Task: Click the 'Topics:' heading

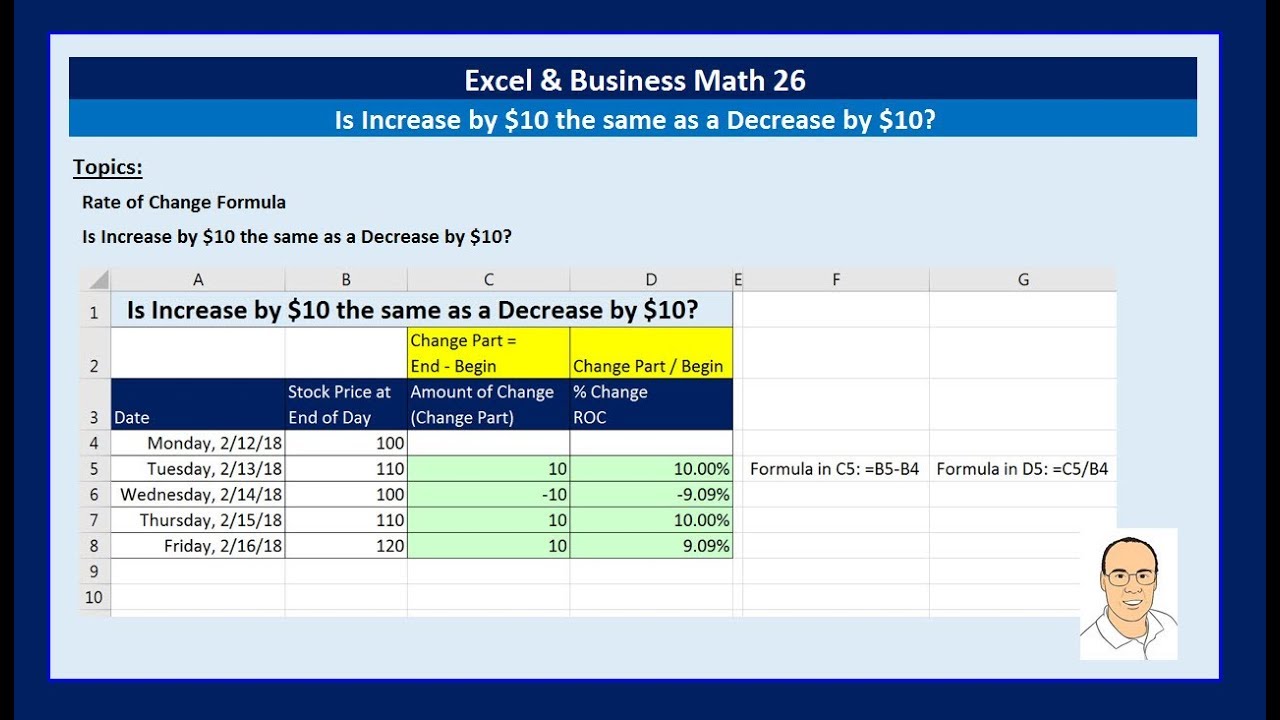Action: 108,167
